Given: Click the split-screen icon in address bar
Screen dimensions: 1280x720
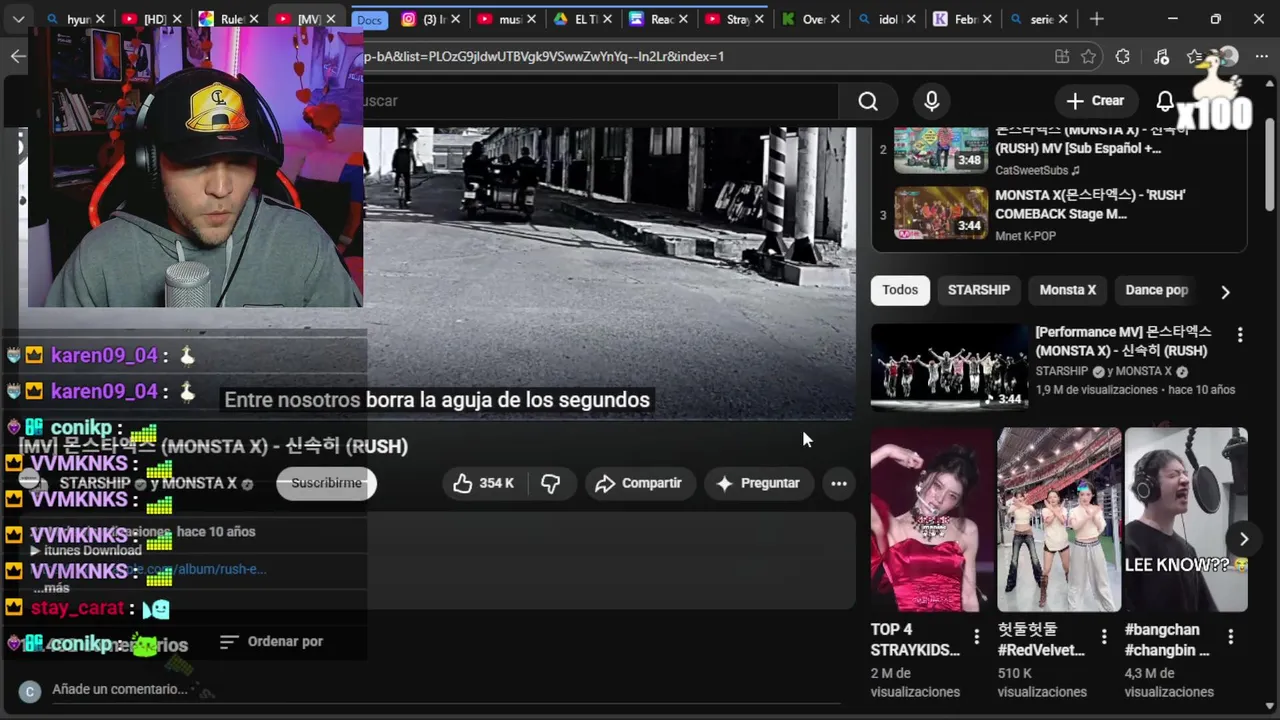Looking at the screenshot, I should pos(1061,57).
